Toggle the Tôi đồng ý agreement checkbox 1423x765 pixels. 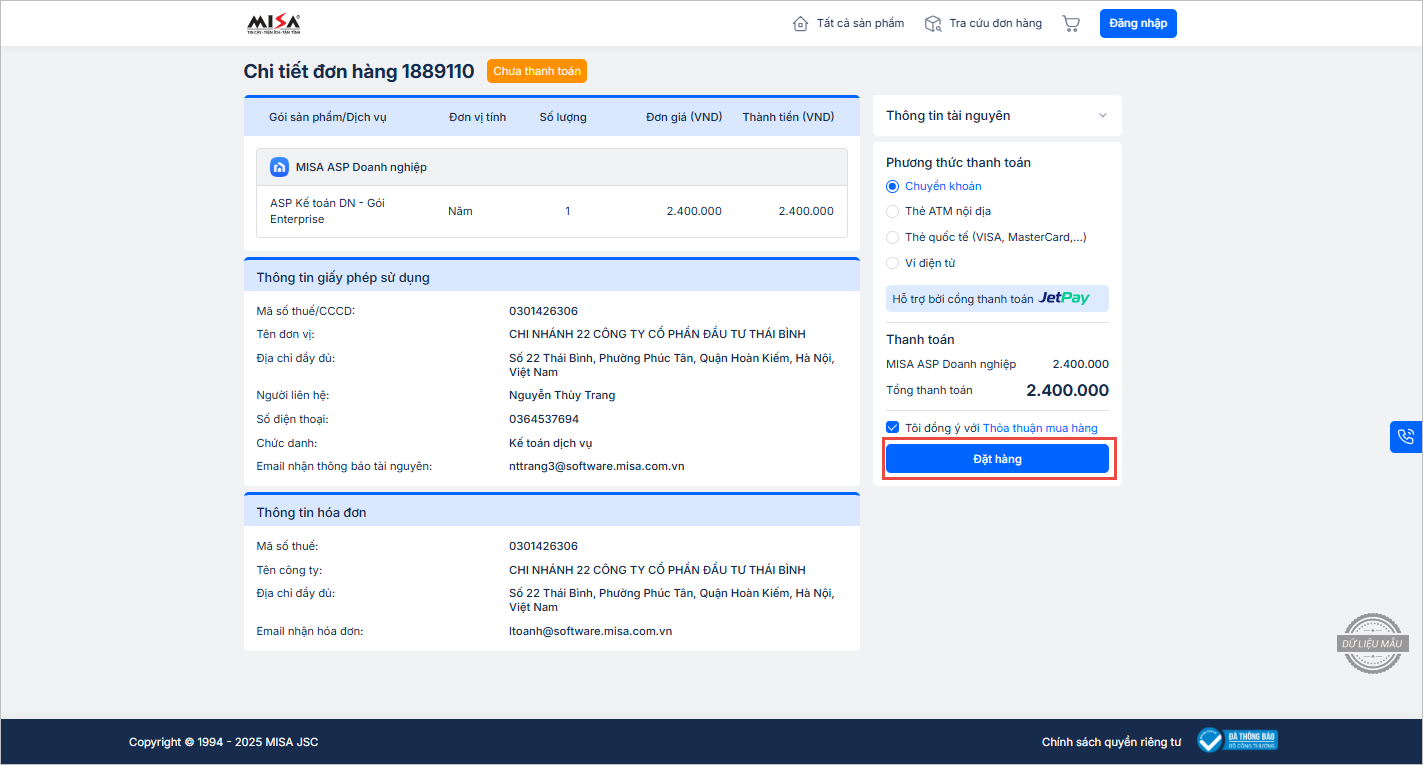pos(893,427)
